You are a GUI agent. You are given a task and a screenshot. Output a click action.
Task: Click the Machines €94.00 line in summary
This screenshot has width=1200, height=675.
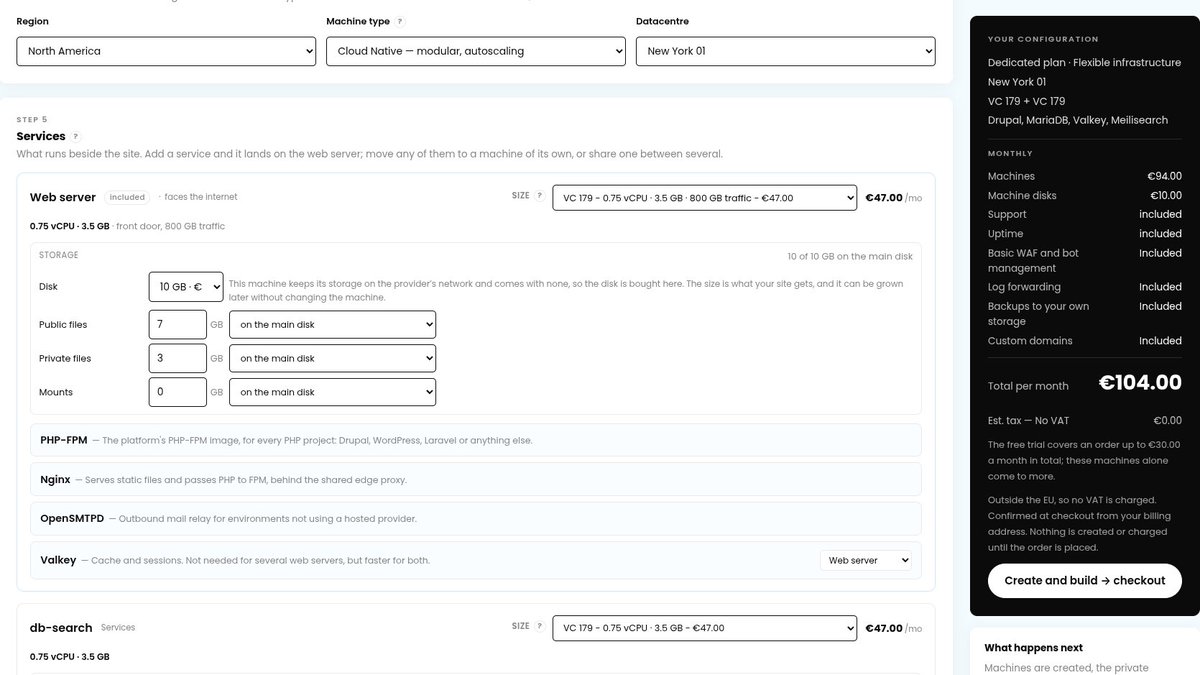1085,176
